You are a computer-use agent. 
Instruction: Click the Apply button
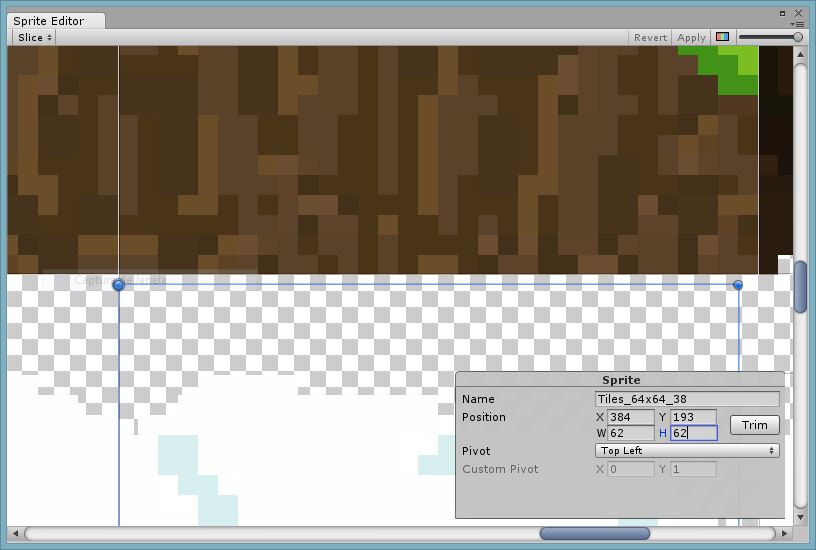(691, 37)
